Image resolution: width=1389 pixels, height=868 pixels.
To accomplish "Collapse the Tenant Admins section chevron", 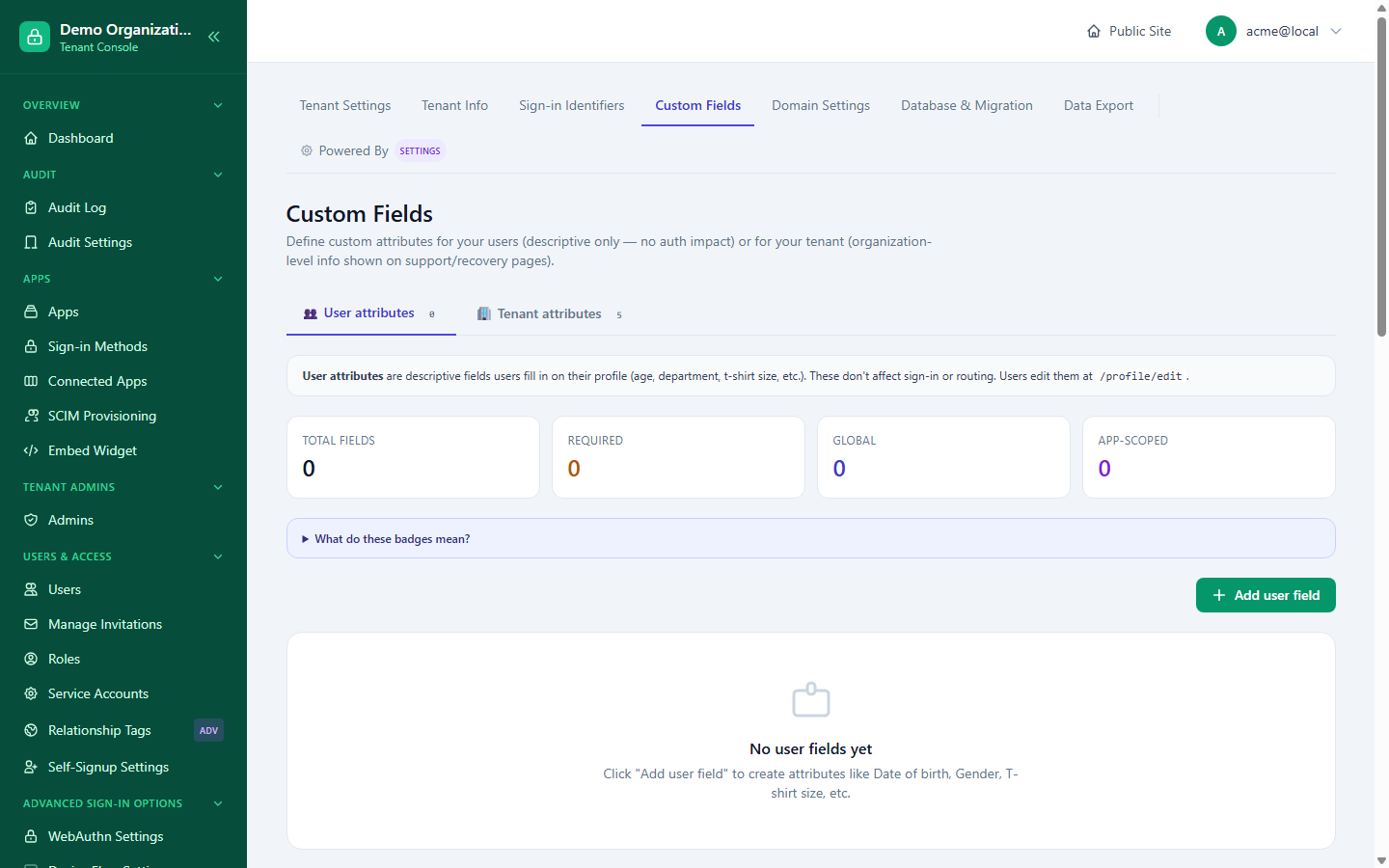I will pos(218,487).
